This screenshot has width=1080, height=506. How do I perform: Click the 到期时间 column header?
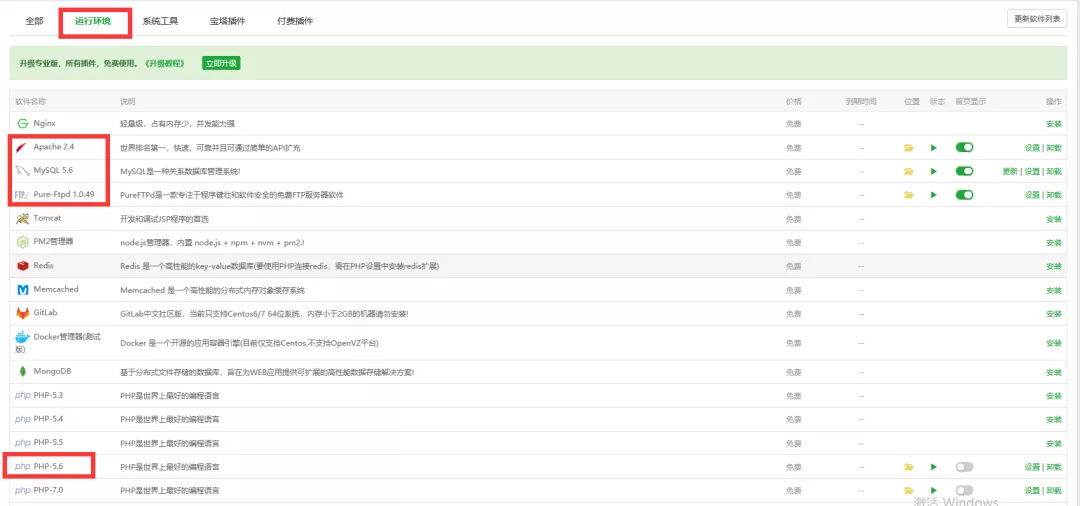click(x=861, y=102)
